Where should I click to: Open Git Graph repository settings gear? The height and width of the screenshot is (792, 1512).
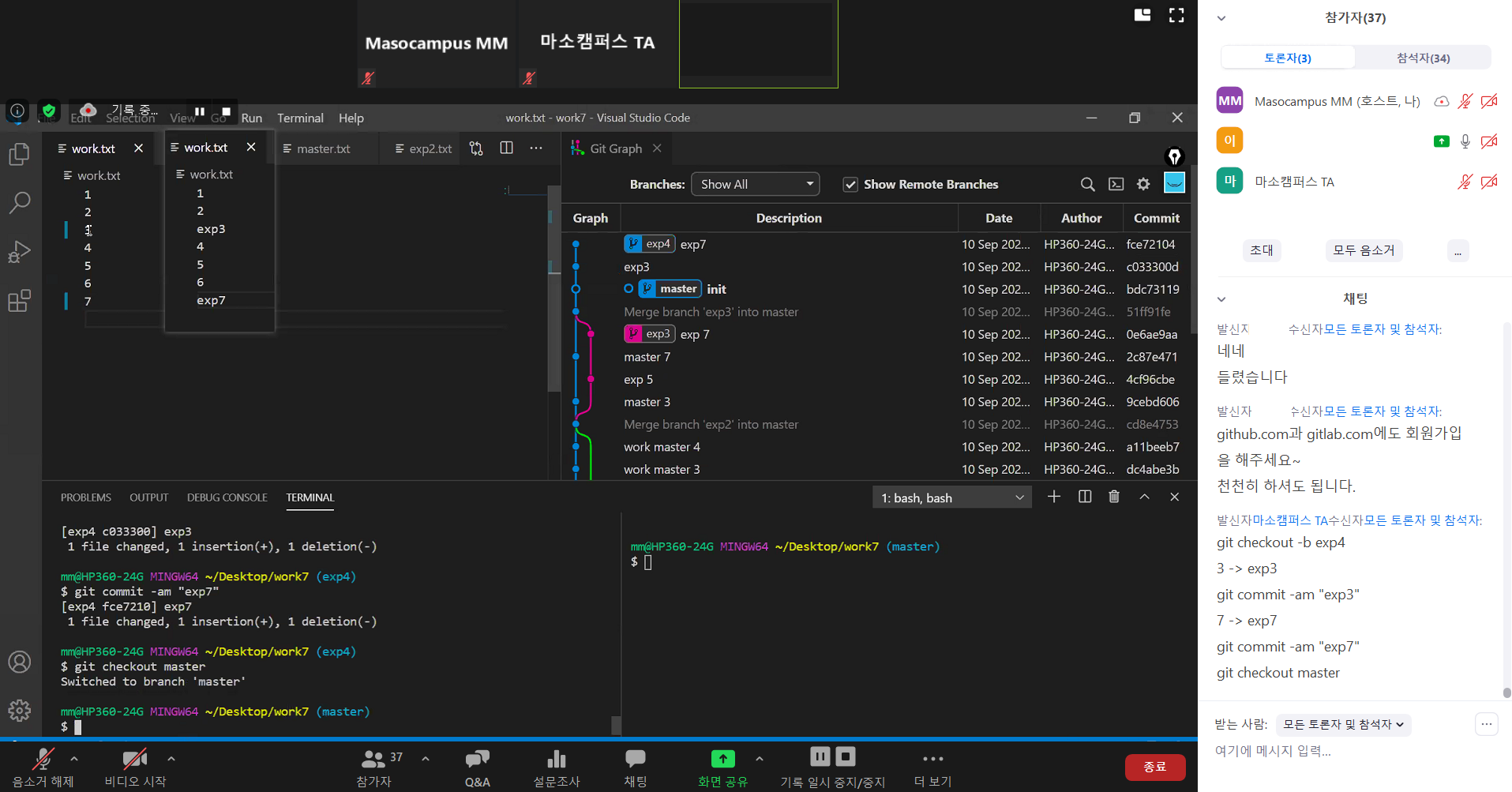point(1143,184)
